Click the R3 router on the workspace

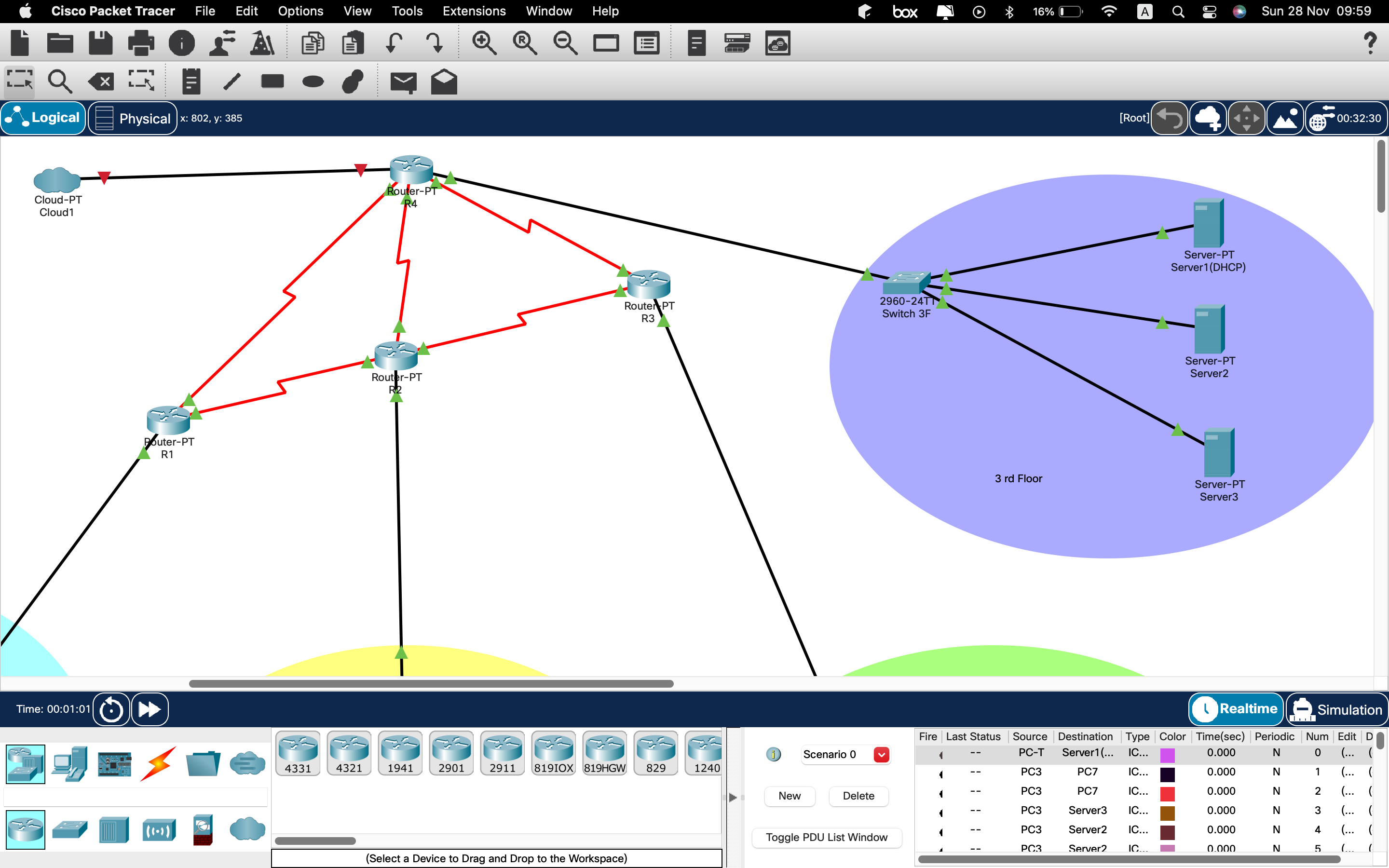(x=649, y=283)
